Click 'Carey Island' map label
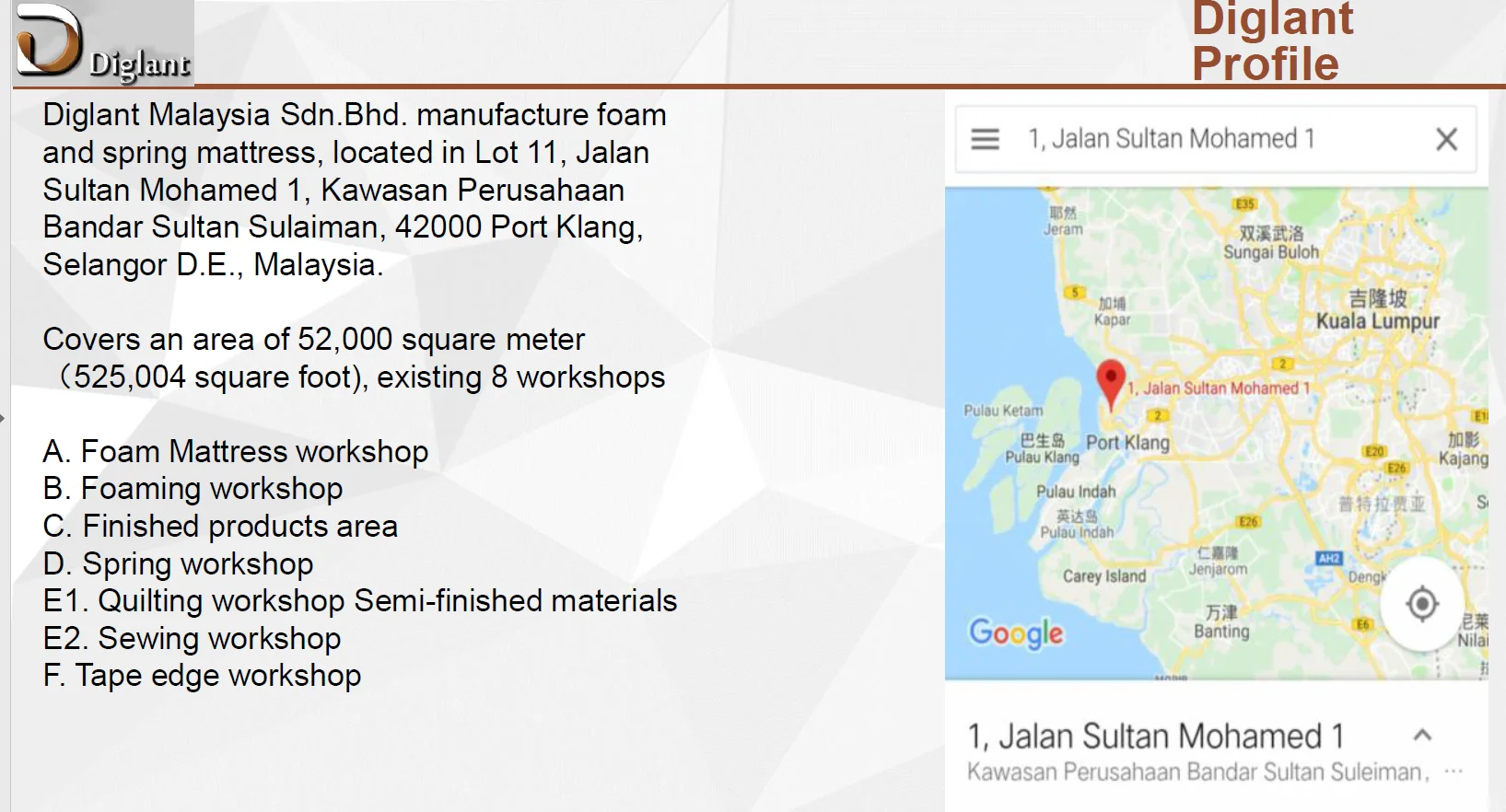This screenshot has height=812, width=1506. pos(1104,576)
